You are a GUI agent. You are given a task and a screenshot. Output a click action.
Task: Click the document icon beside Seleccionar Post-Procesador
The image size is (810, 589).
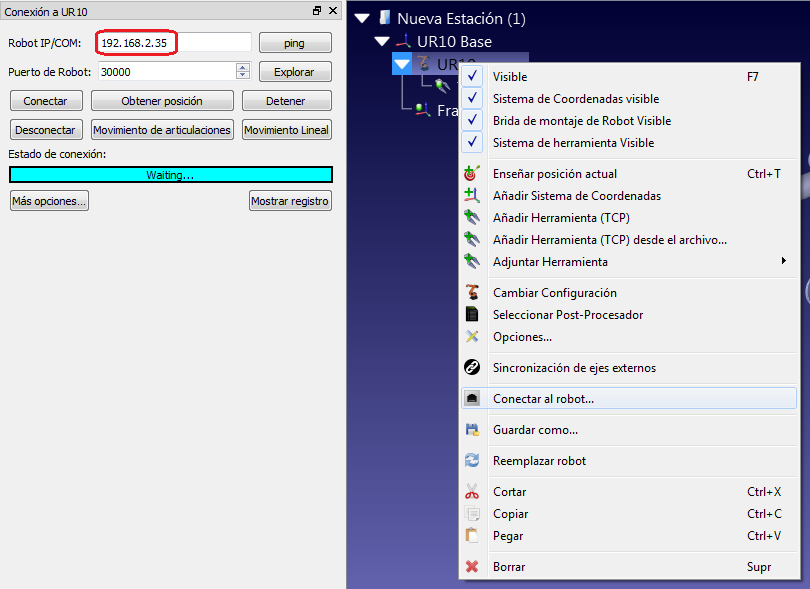tap(472, 314)
